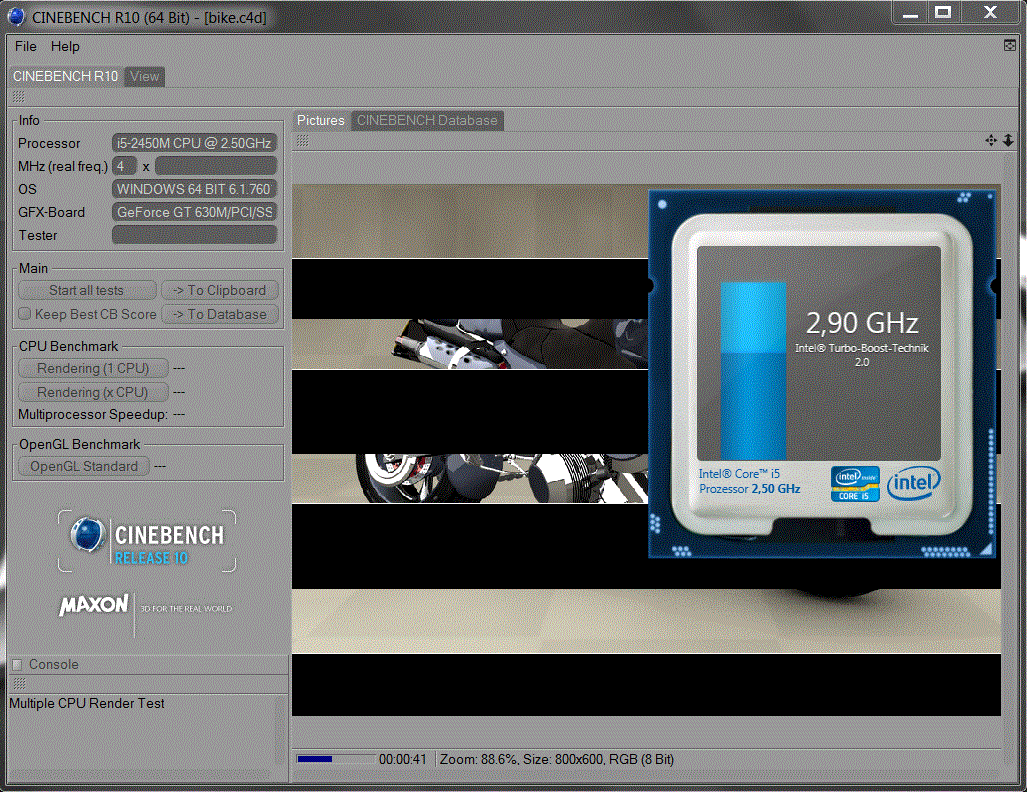Click the Rendering (1 CPU) button
The image size is (1027, 792).
(x=93, y=368)
